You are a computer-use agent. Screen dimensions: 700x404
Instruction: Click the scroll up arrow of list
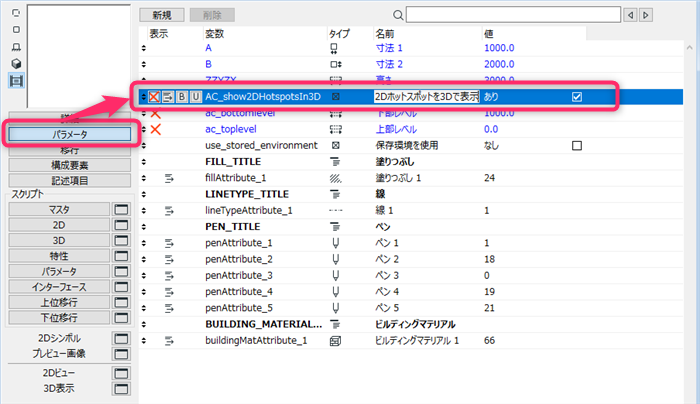(690, 47)
